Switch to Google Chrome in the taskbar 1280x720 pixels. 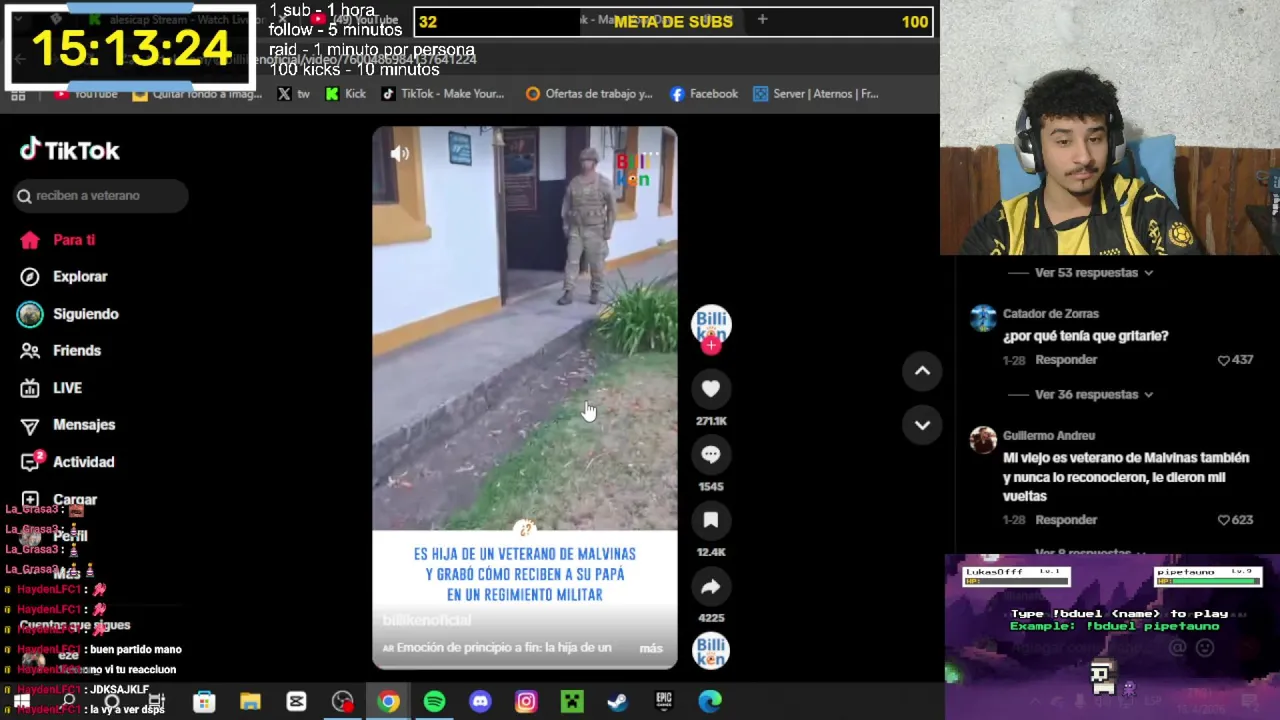point(388,702)
